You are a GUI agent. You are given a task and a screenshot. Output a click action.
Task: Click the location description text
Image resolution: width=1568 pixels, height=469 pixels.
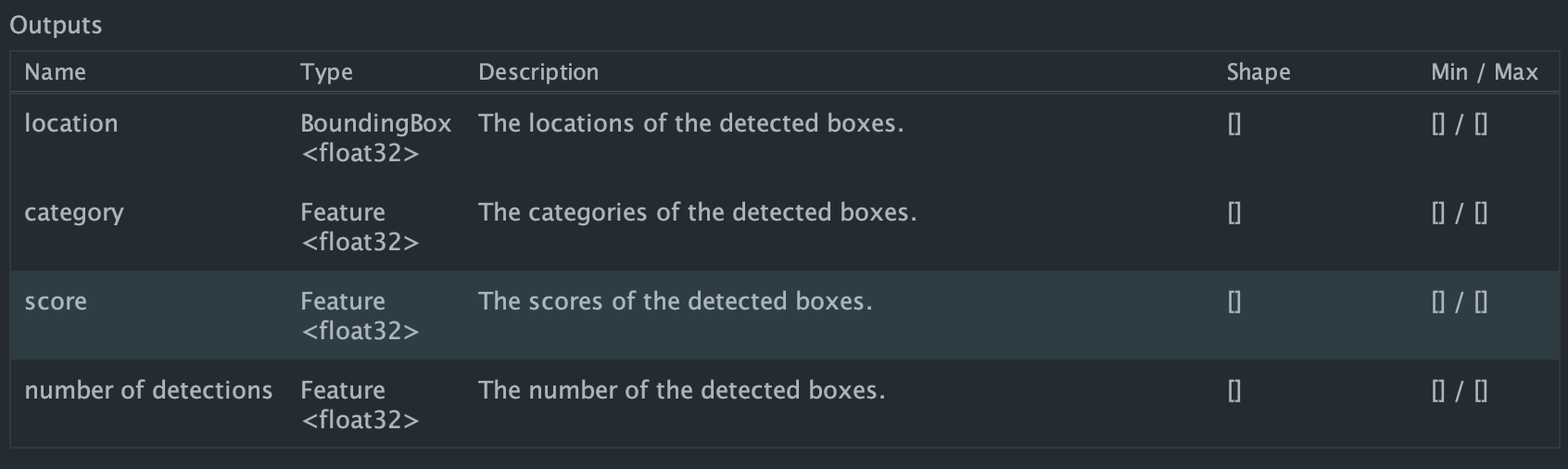(691, 123)
